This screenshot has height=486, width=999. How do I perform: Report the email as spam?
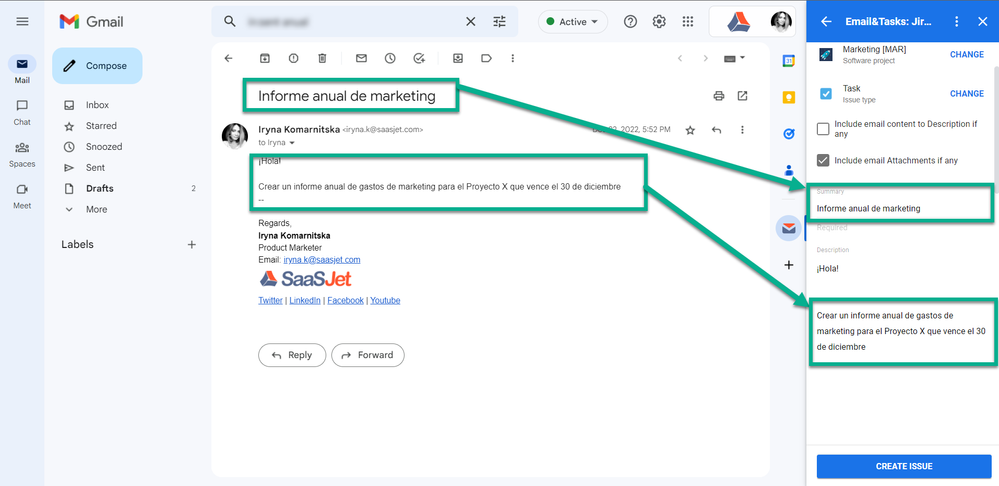293,59
